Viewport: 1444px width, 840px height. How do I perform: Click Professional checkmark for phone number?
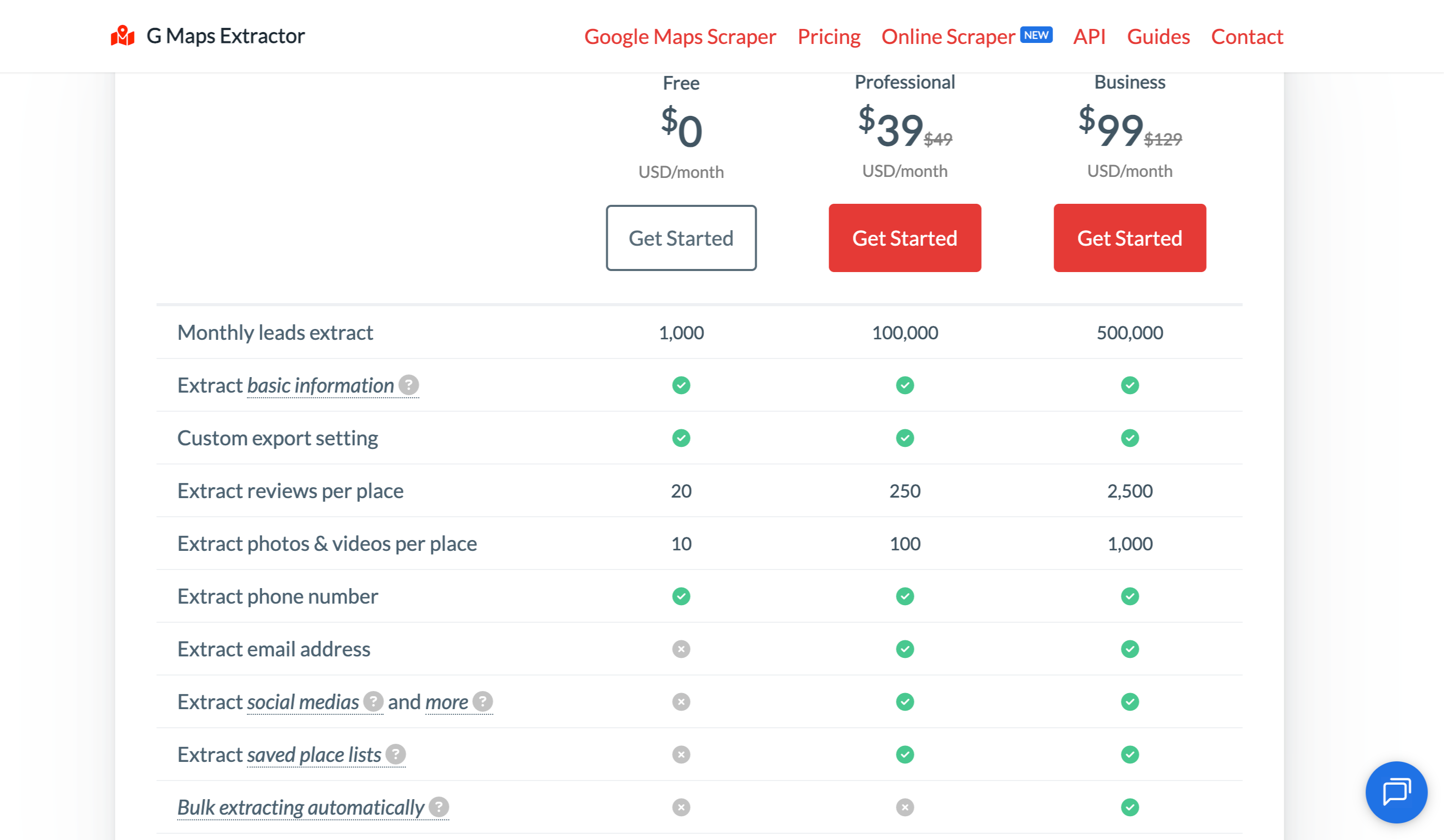[x=905, y=596]
